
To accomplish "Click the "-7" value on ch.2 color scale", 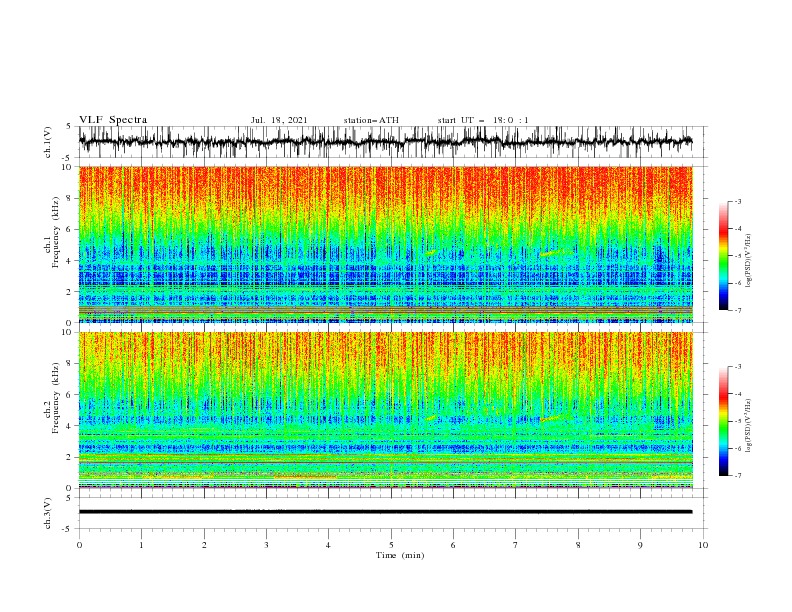I will click(x=737, y=476).
